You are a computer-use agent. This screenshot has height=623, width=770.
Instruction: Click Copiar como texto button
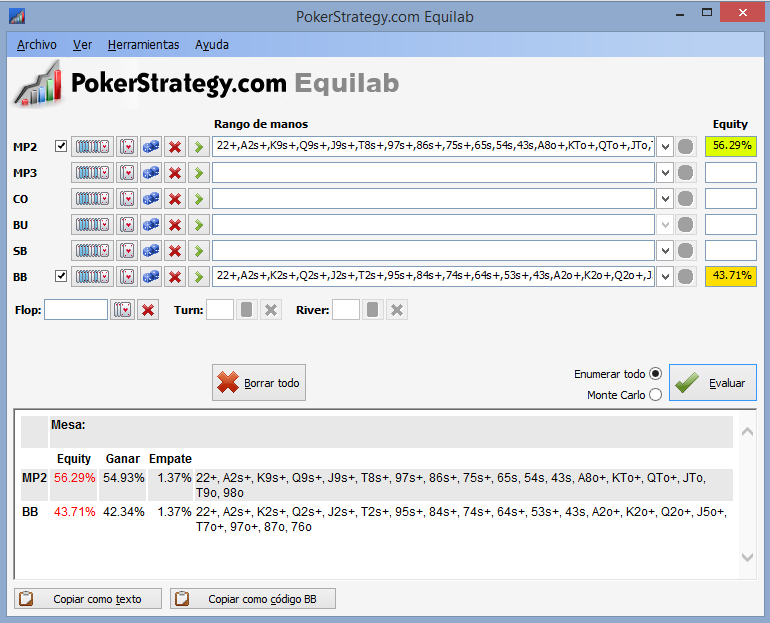tap(88, 598)
